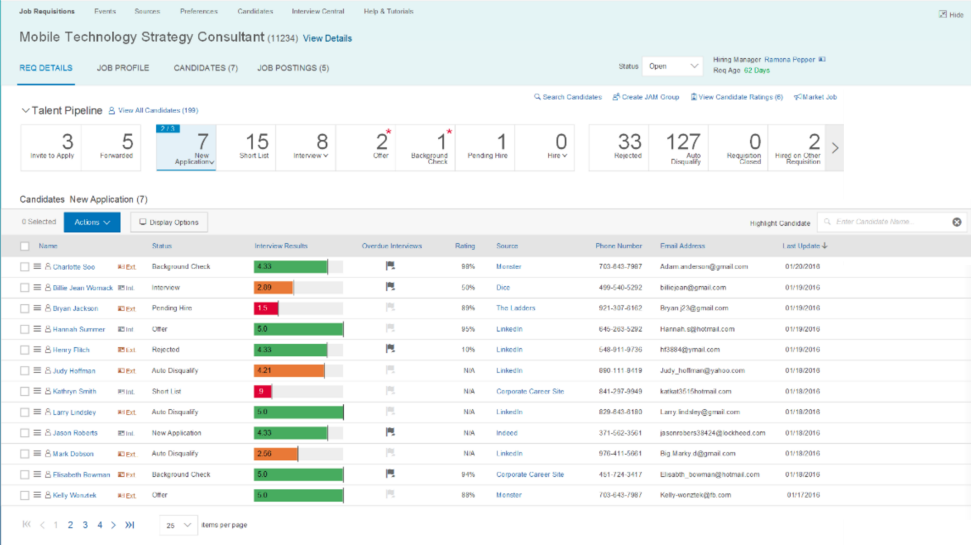The image size is (971, 545).
Task: Expand the Actions dropdown button
Action: pos(92,222)
